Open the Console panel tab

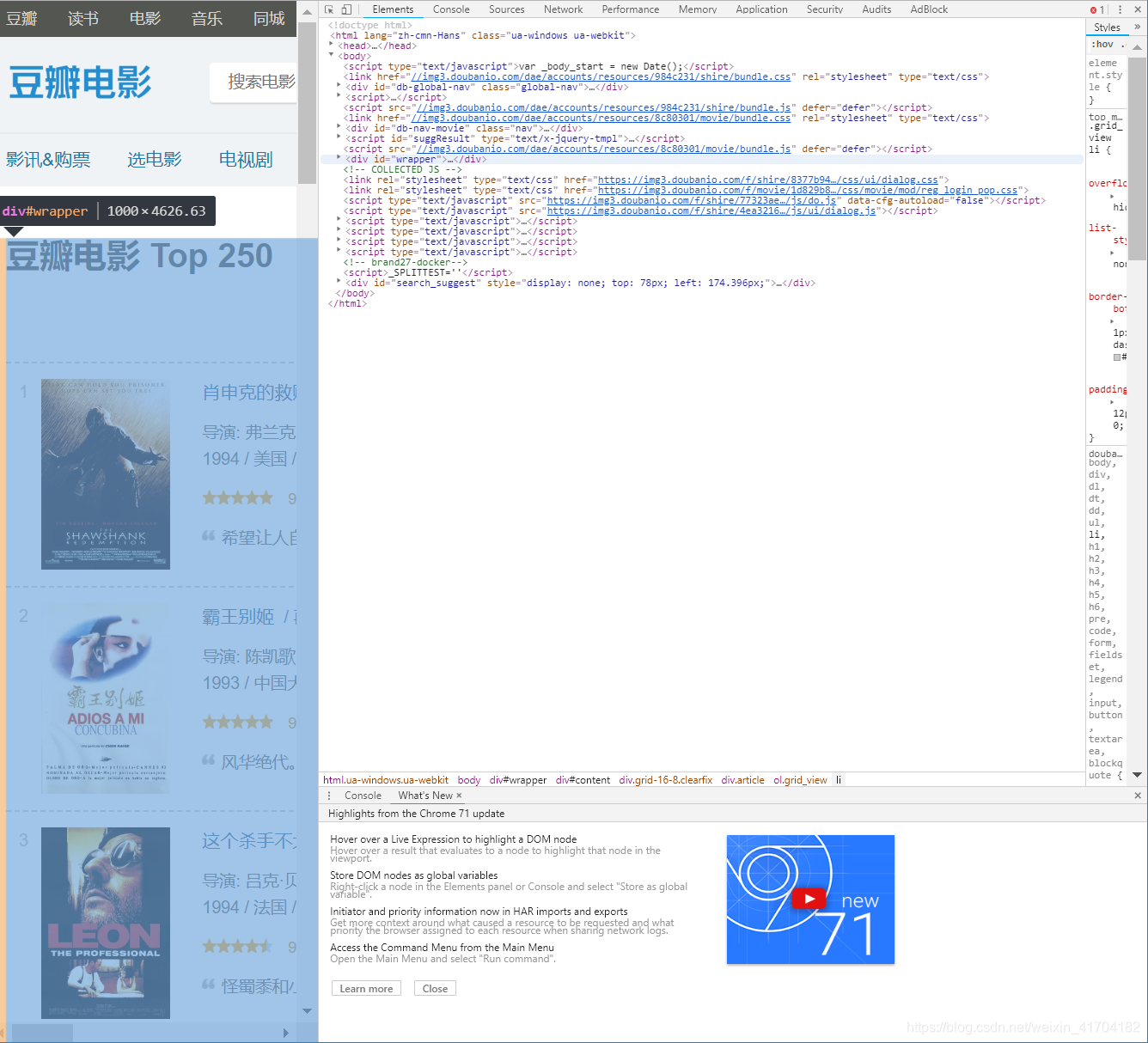pyautogui.click(x=451, y=9)
